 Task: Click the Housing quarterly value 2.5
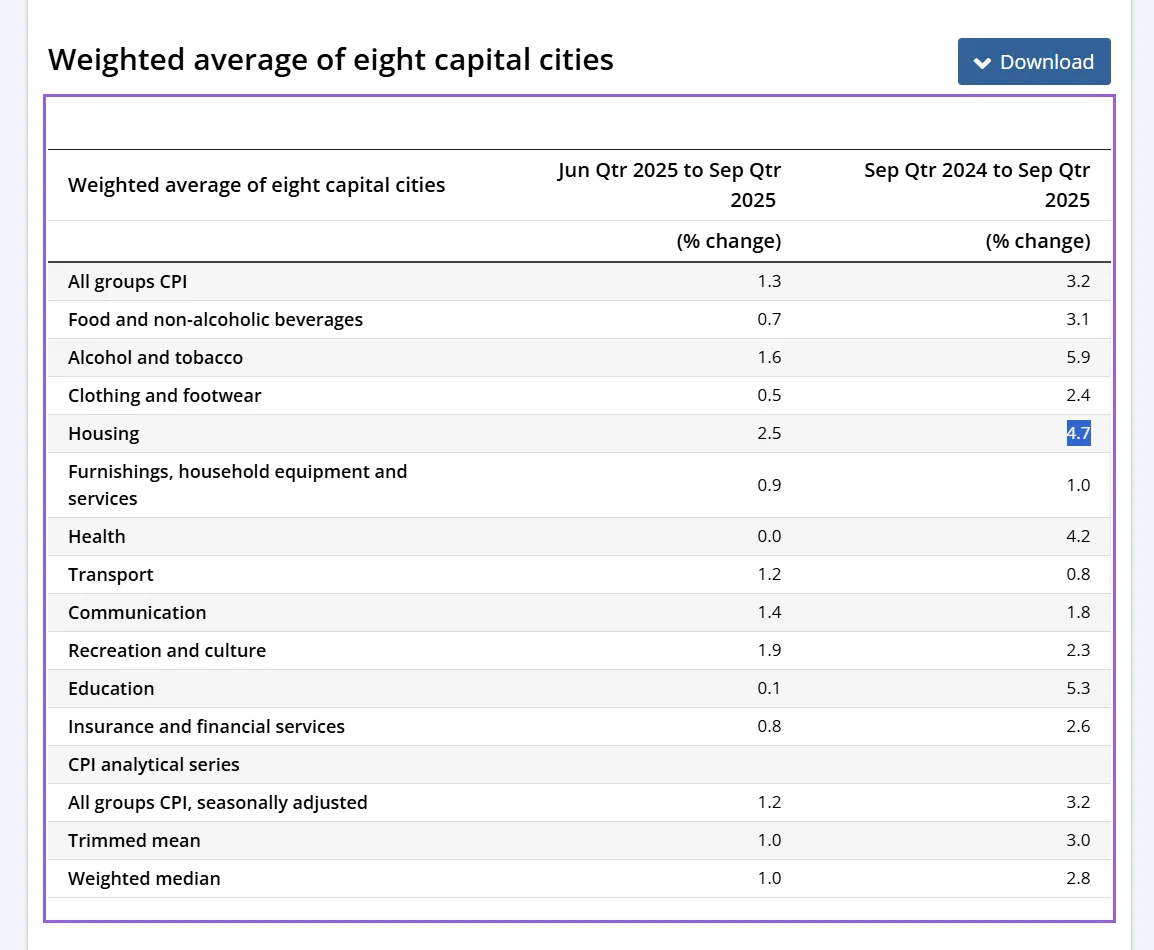[769, 434]
